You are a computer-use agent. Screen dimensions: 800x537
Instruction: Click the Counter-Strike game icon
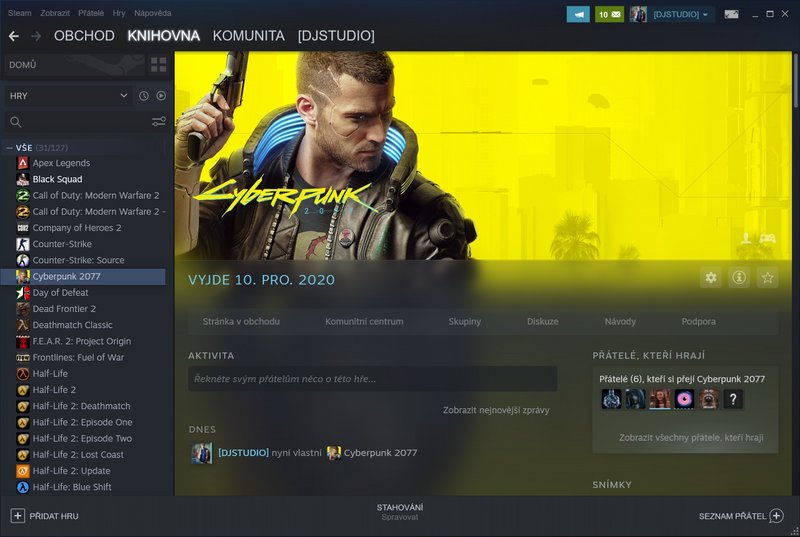point(23,244)
